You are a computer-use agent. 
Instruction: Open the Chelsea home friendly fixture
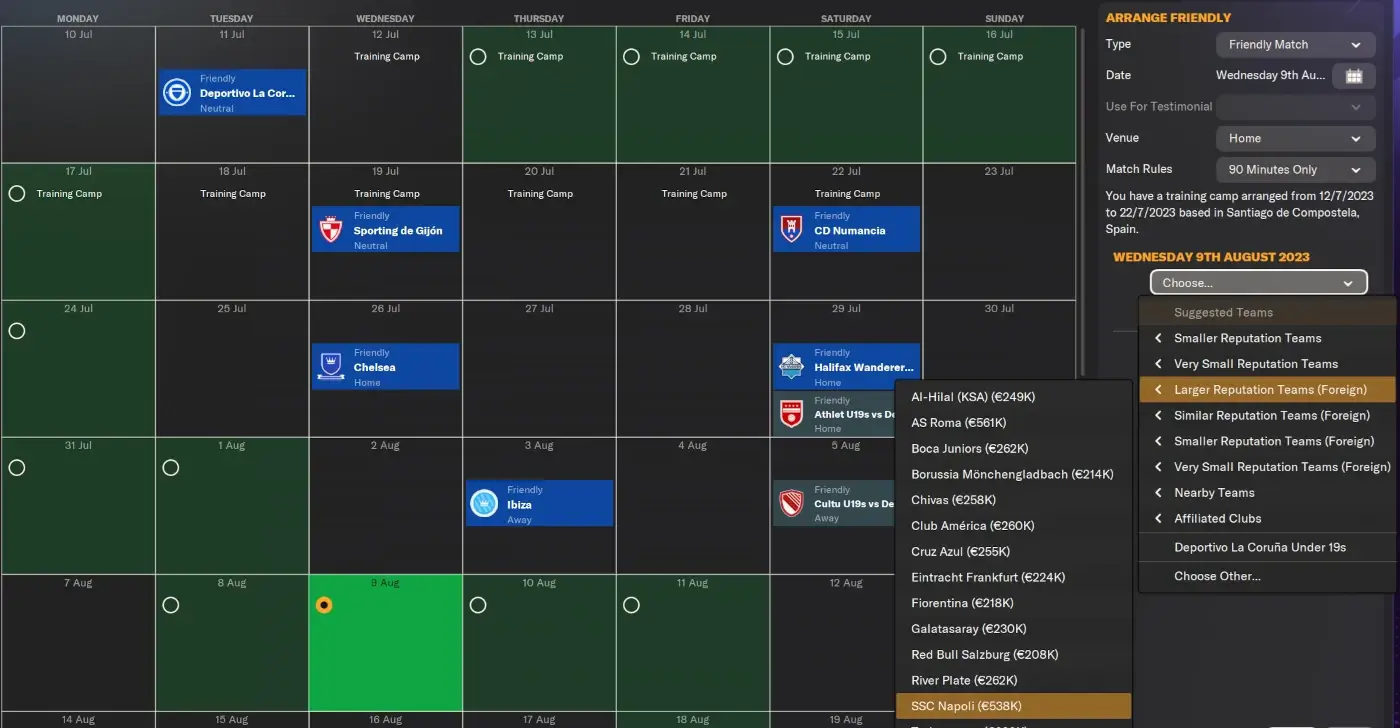point(386,367)
